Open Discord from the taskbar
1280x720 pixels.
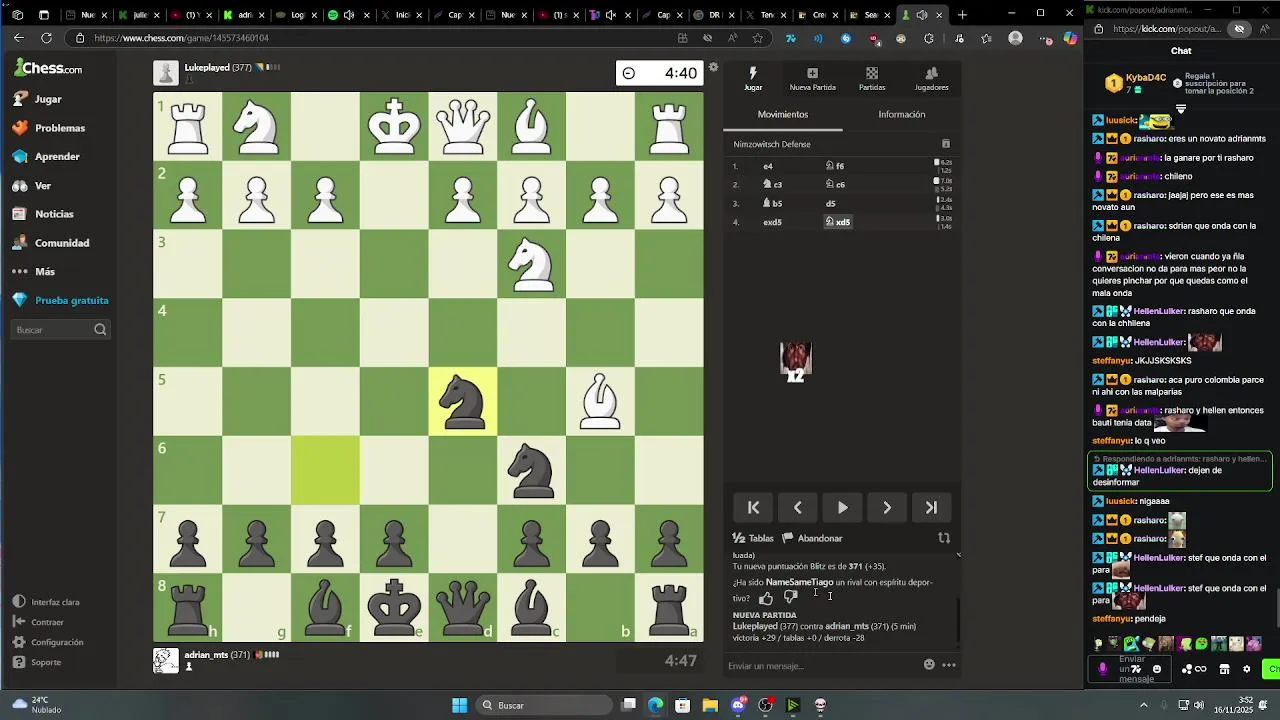pyautogui.click(x=738, y=705)
